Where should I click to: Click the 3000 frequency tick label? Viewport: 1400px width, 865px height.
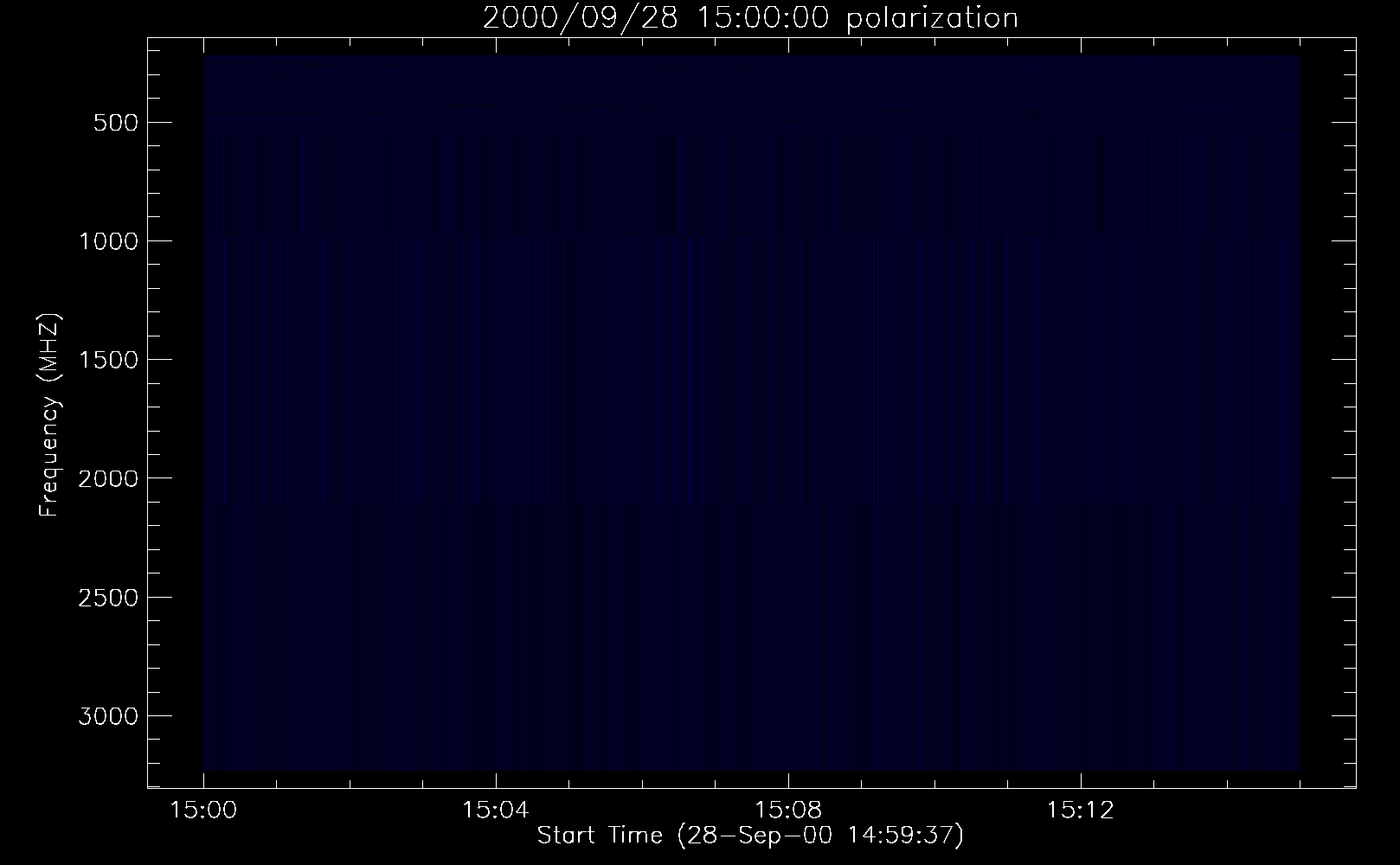[107, 716]
